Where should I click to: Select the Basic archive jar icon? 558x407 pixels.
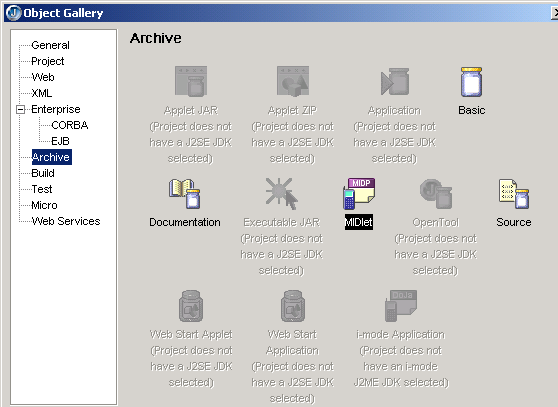tap(471, 82)
